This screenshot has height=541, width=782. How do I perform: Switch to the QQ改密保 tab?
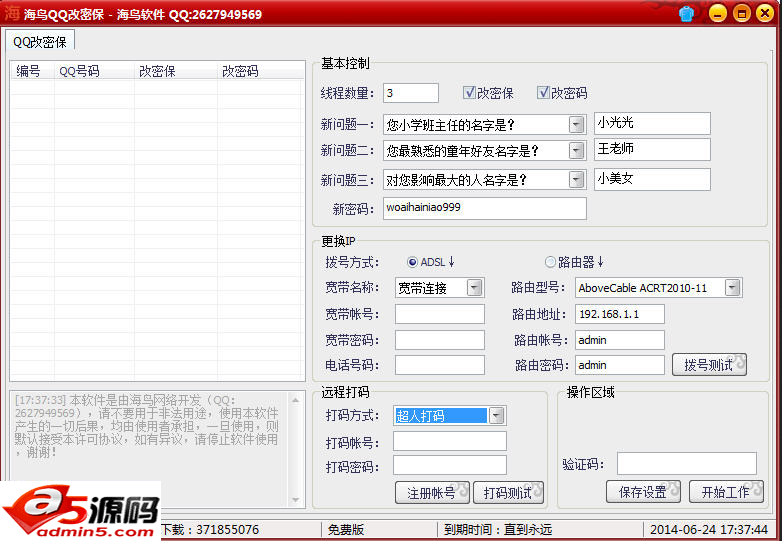click(40, 42)
